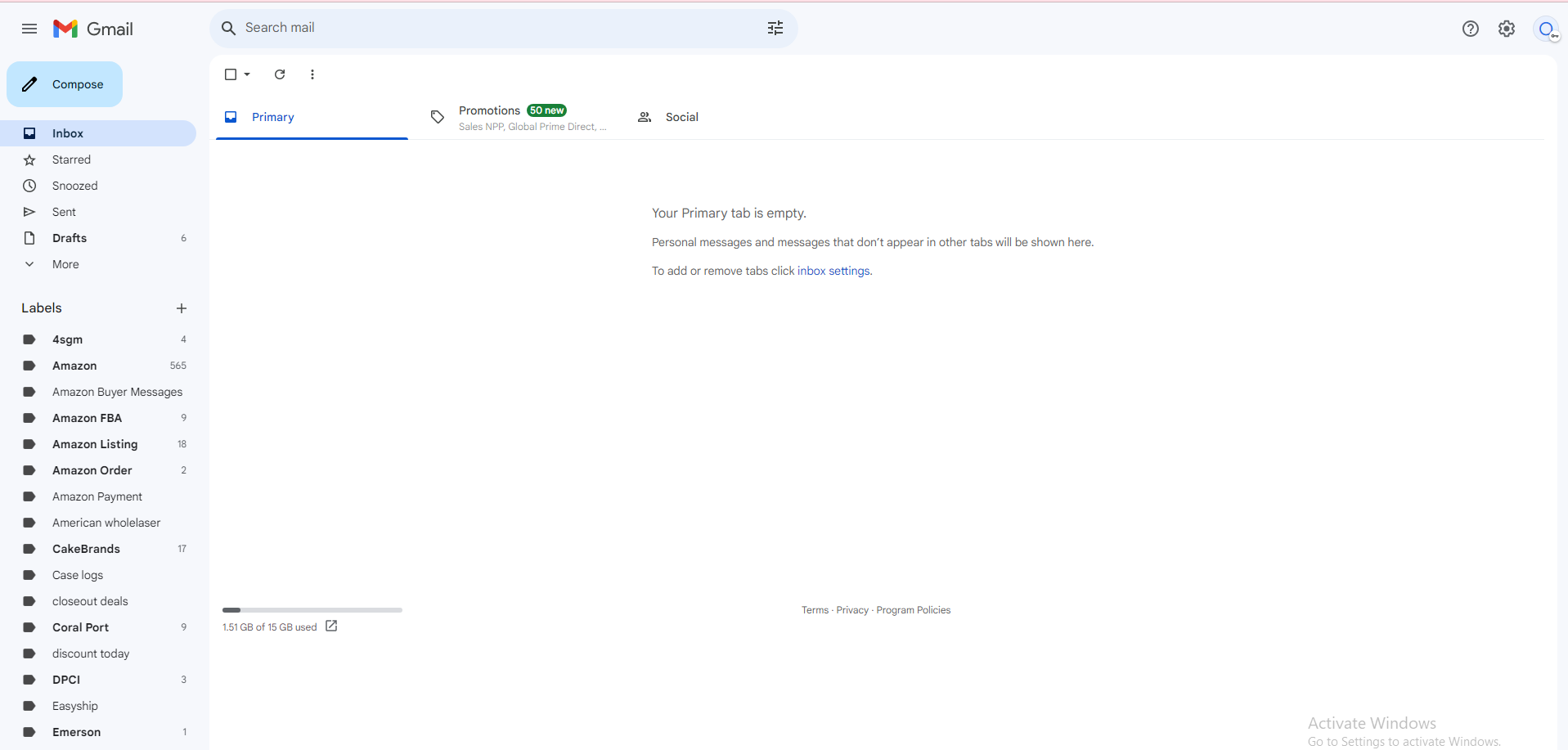
Task: Click the 4sgm label icon
Action: [x=29, y=339]
